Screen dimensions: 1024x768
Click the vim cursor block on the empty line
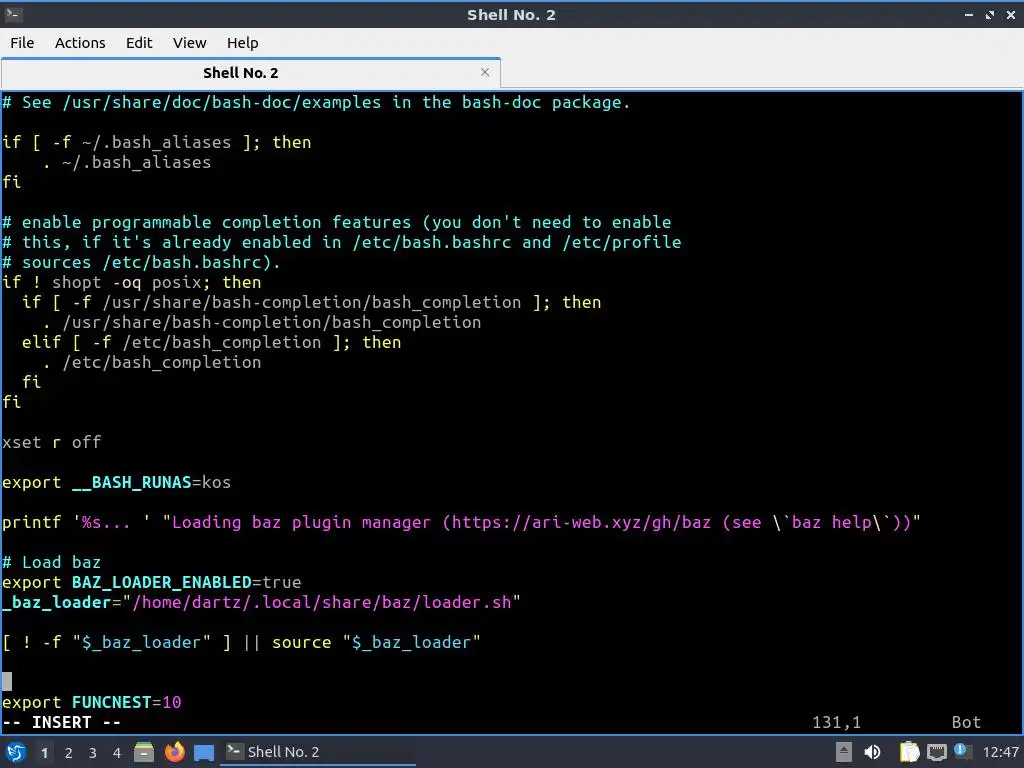tap(7, 682)
